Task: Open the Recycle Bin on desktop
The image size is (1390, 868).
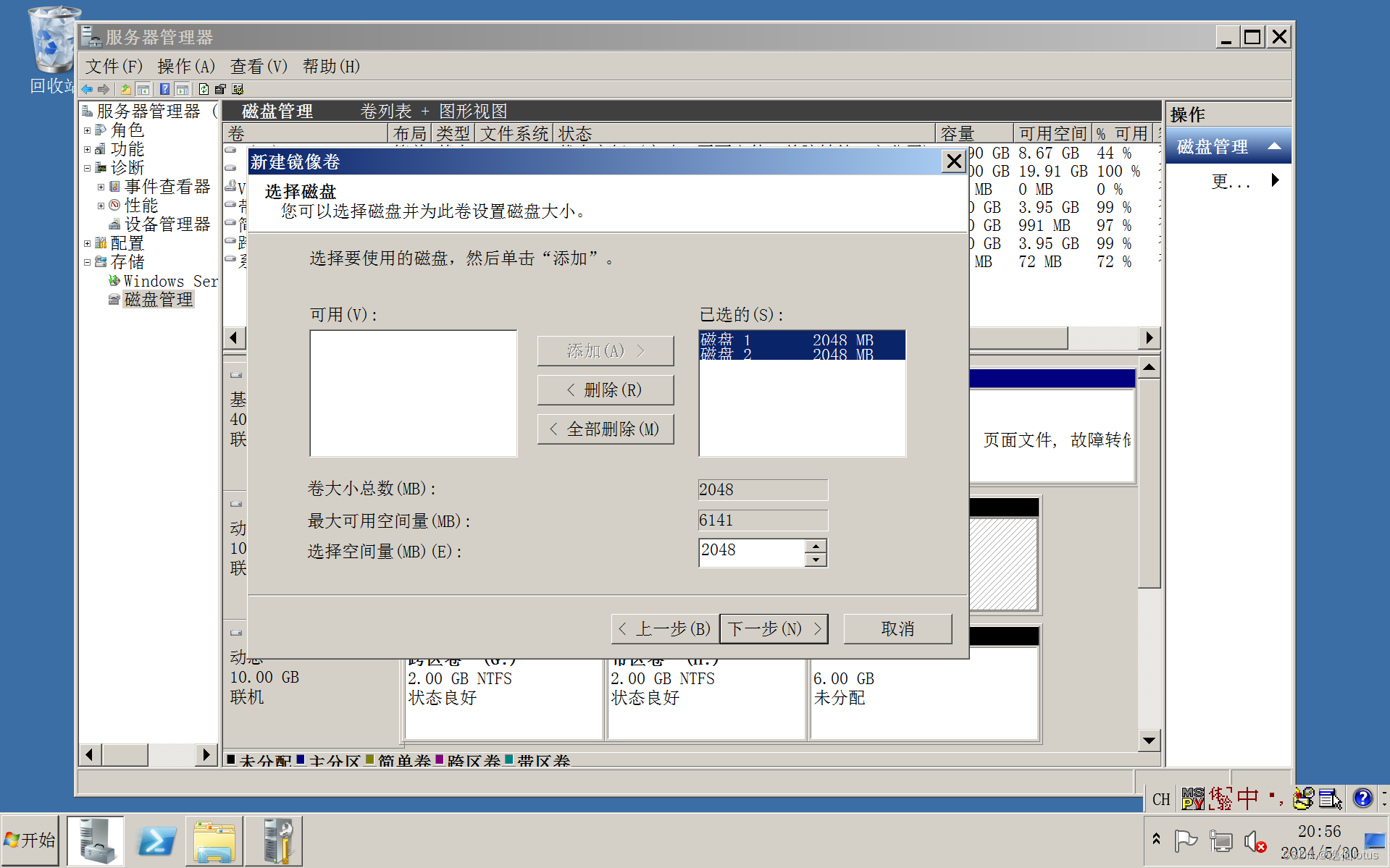Action: coord(52,51)
